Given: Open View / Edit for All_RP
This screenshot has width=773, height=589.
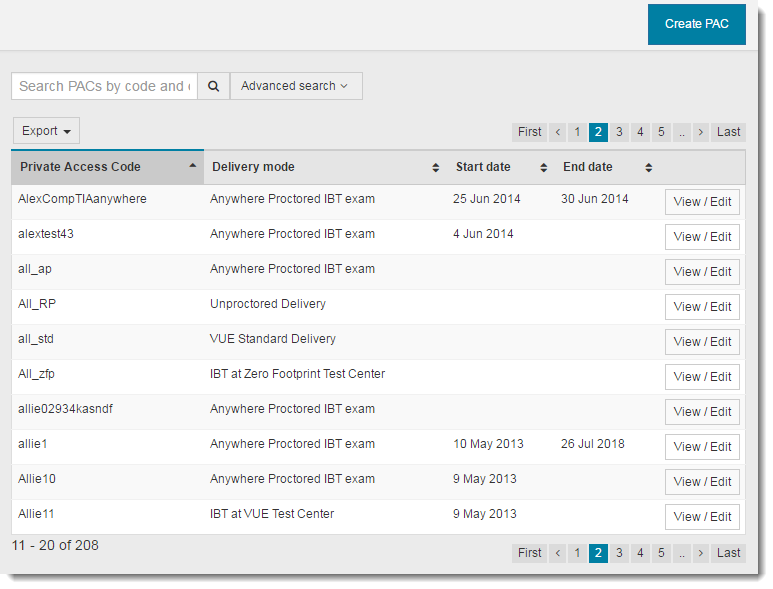Looking at the screenshot, I should click(x=702, y=307).
